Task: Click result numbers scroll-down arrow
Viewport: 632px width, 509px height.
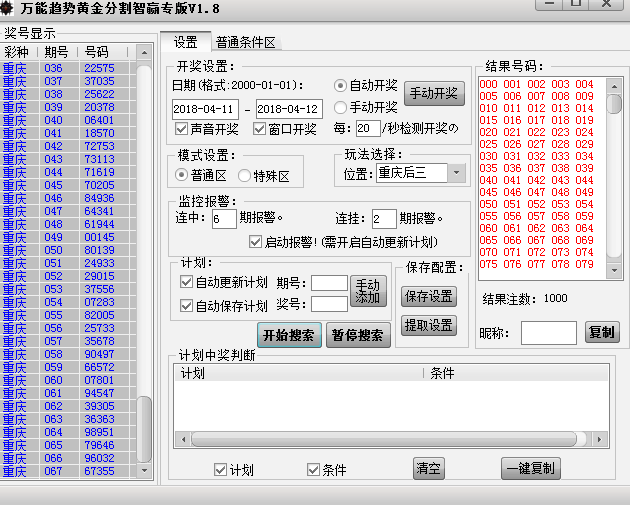Action: [x=614, y=270]
